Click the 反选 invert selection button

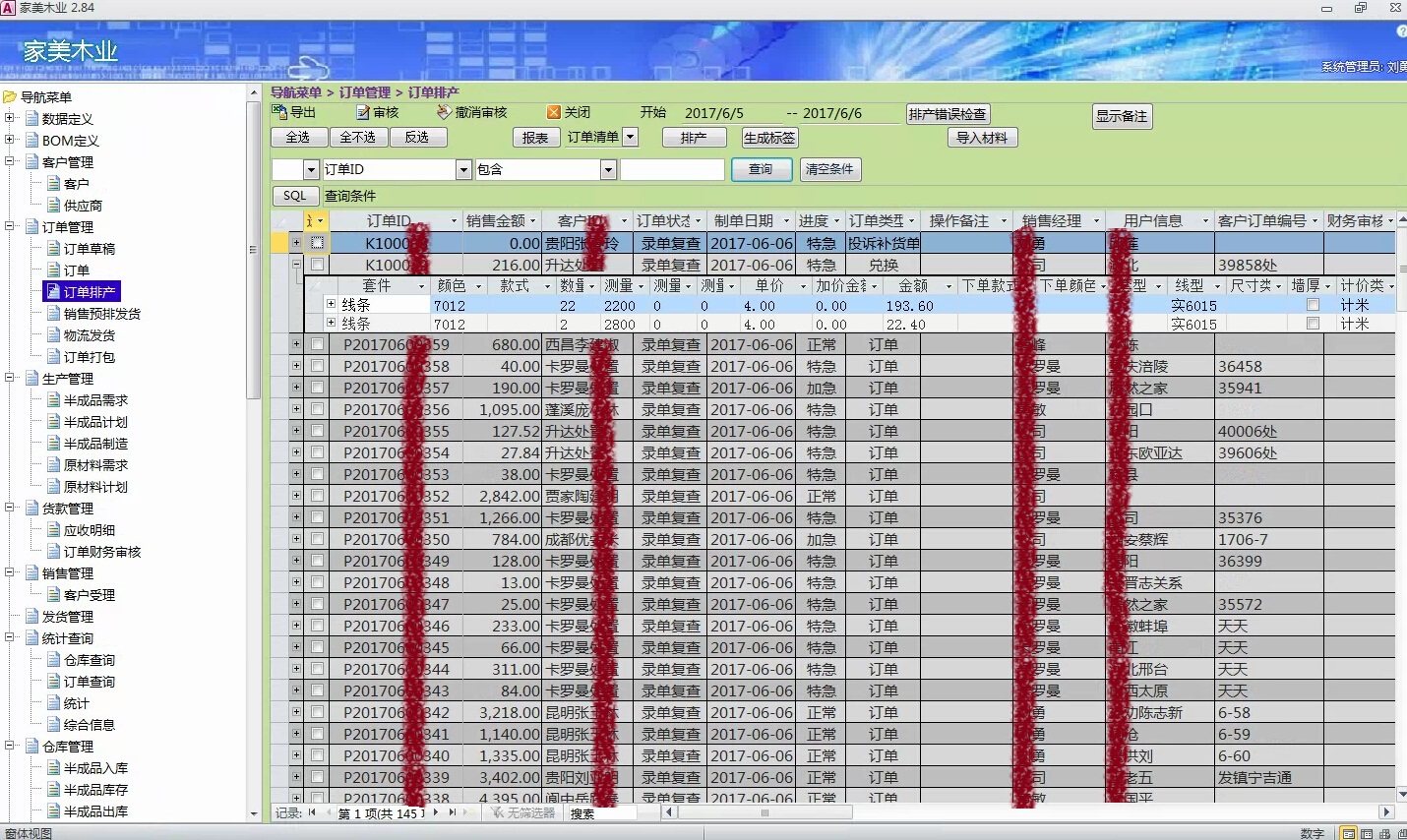coord(416,138)
